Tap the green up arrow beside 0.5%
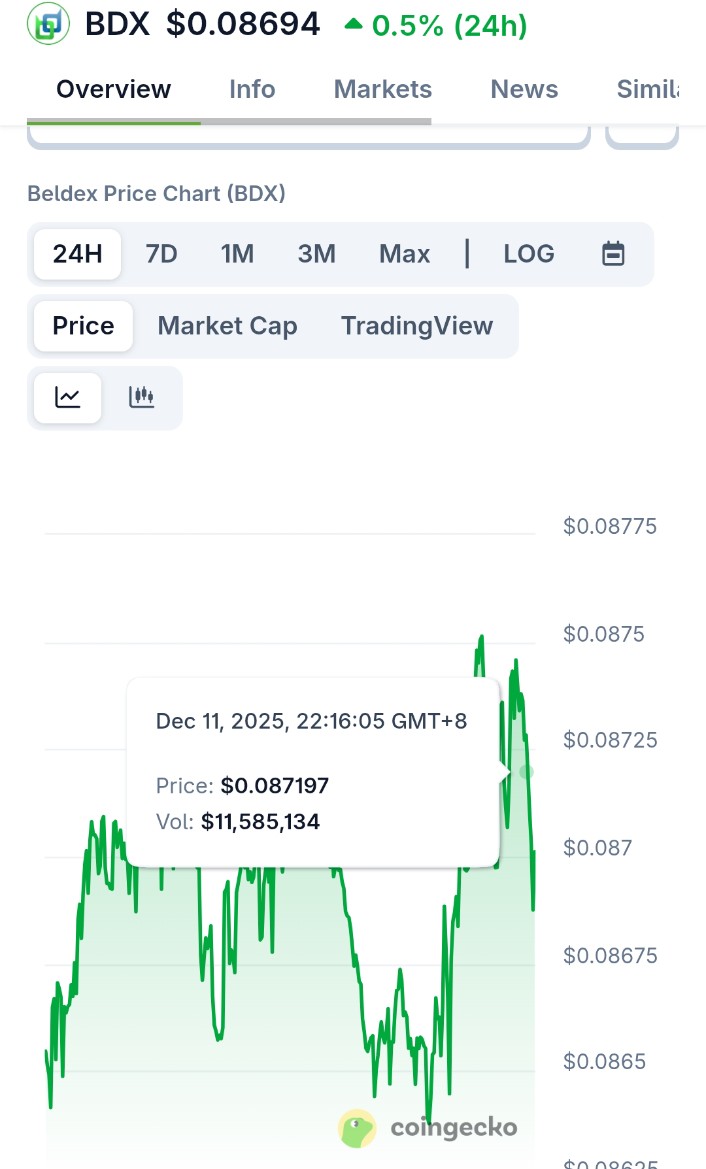 pos(353,23)
